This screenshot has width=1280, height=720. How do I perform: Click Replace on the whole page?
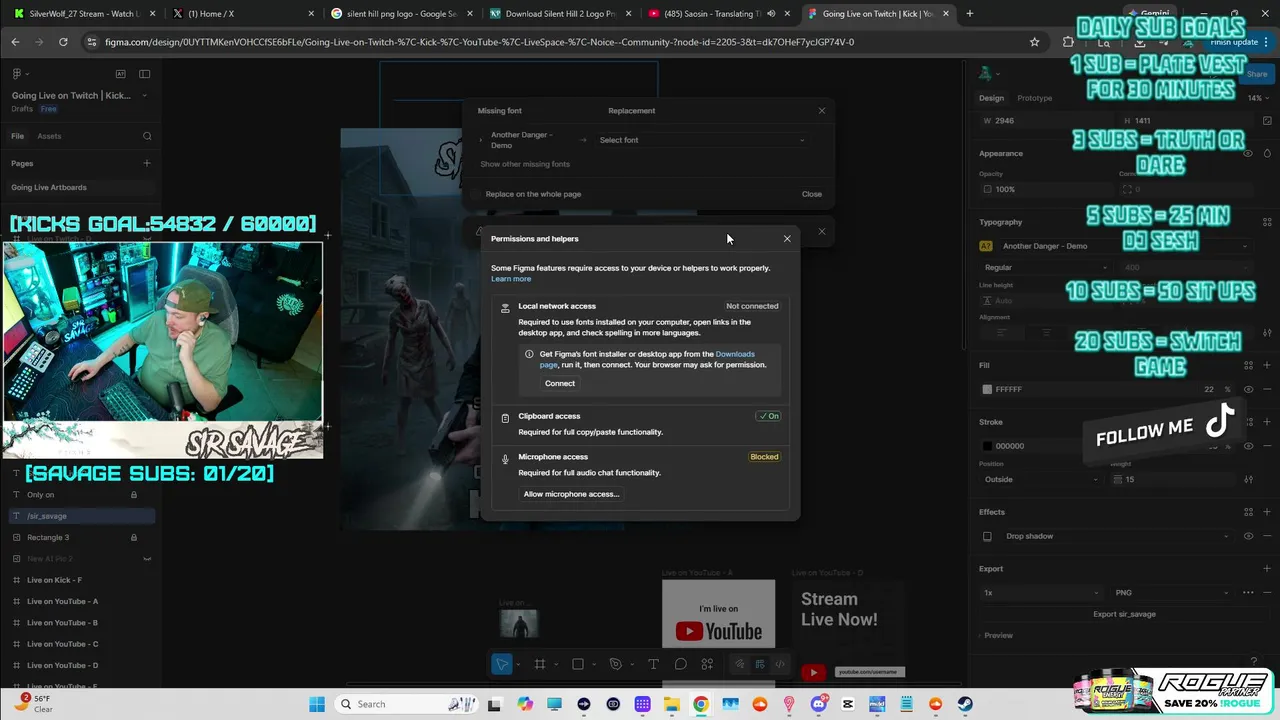coord(533,194)
